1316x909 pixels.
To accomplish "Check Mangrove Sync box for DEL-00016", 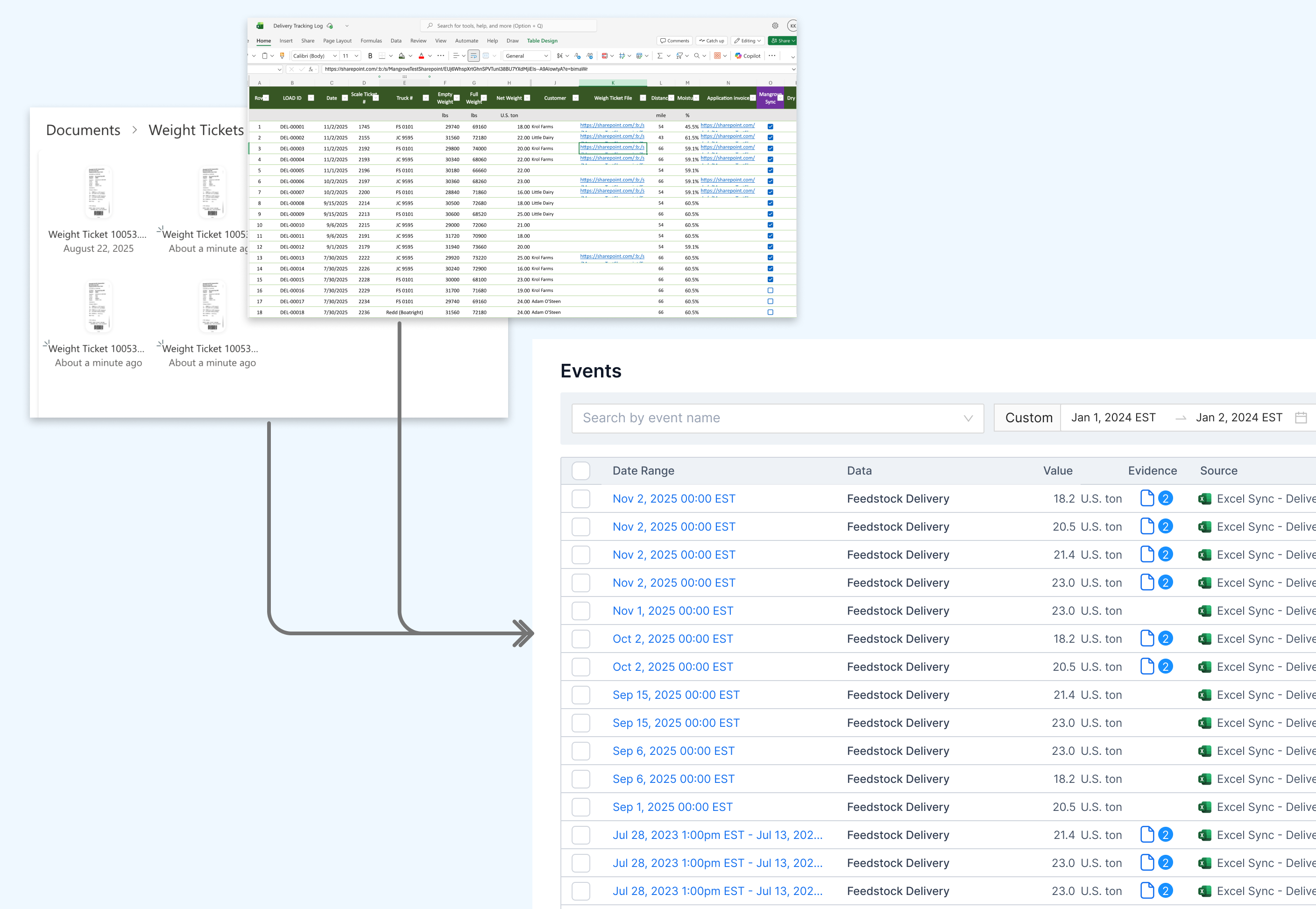I will [770, 291].
